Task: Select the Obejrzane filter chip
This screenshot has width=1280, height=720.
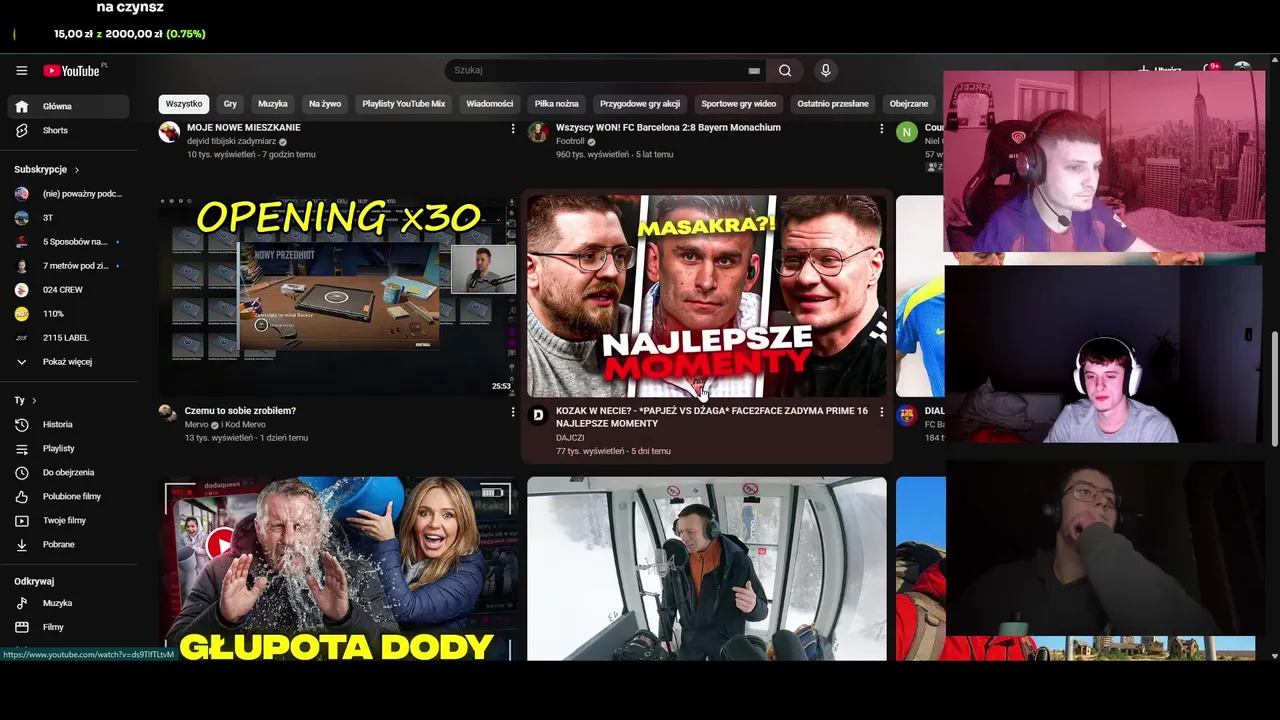Action: point(909,104)
